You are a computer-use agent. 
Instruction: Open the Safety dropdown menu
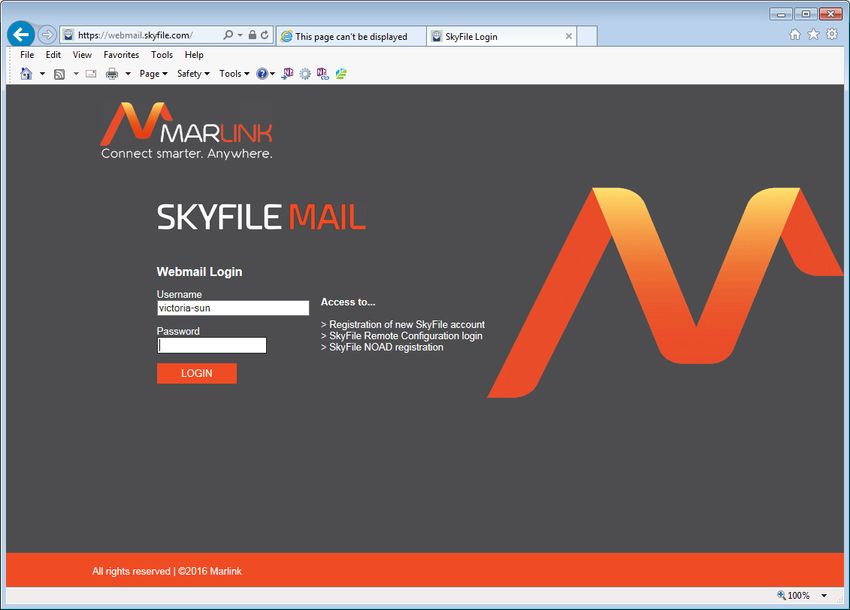click(x=193, y=74)
